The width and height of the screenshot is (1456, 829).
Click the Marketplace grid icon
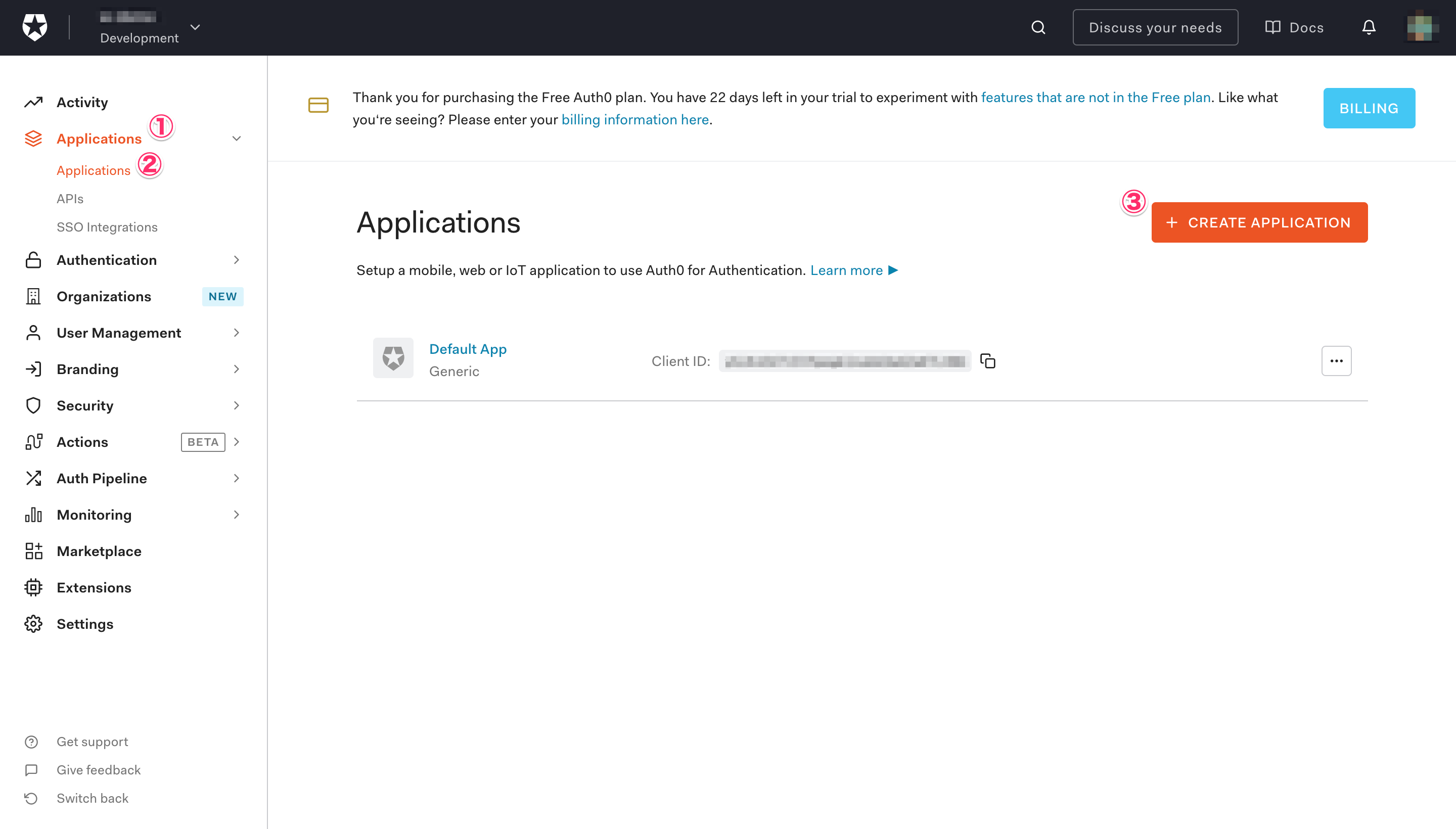click(x=33, y=551)
